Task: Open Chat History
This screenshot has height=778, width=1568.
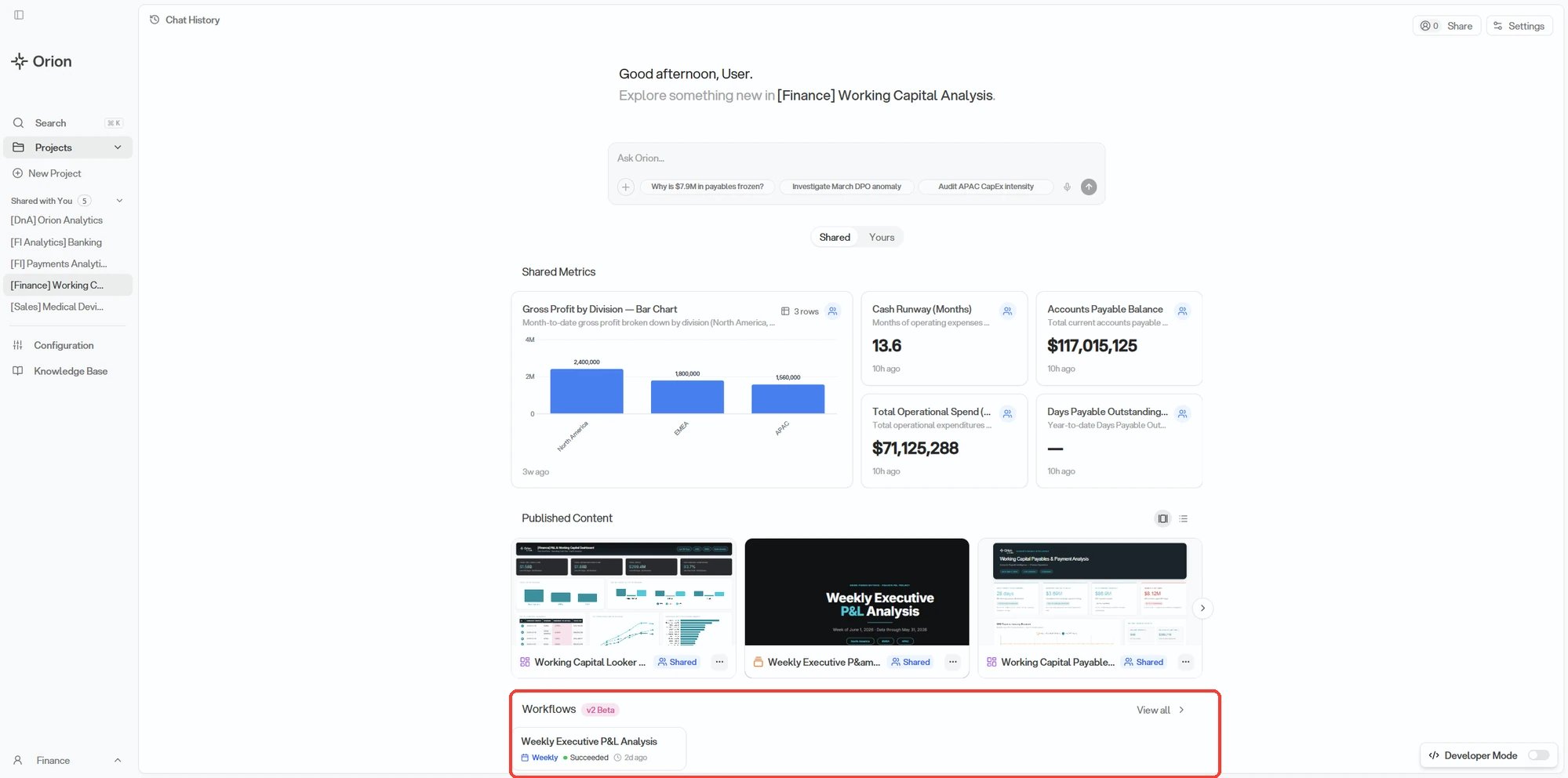Action: point(184,20)
